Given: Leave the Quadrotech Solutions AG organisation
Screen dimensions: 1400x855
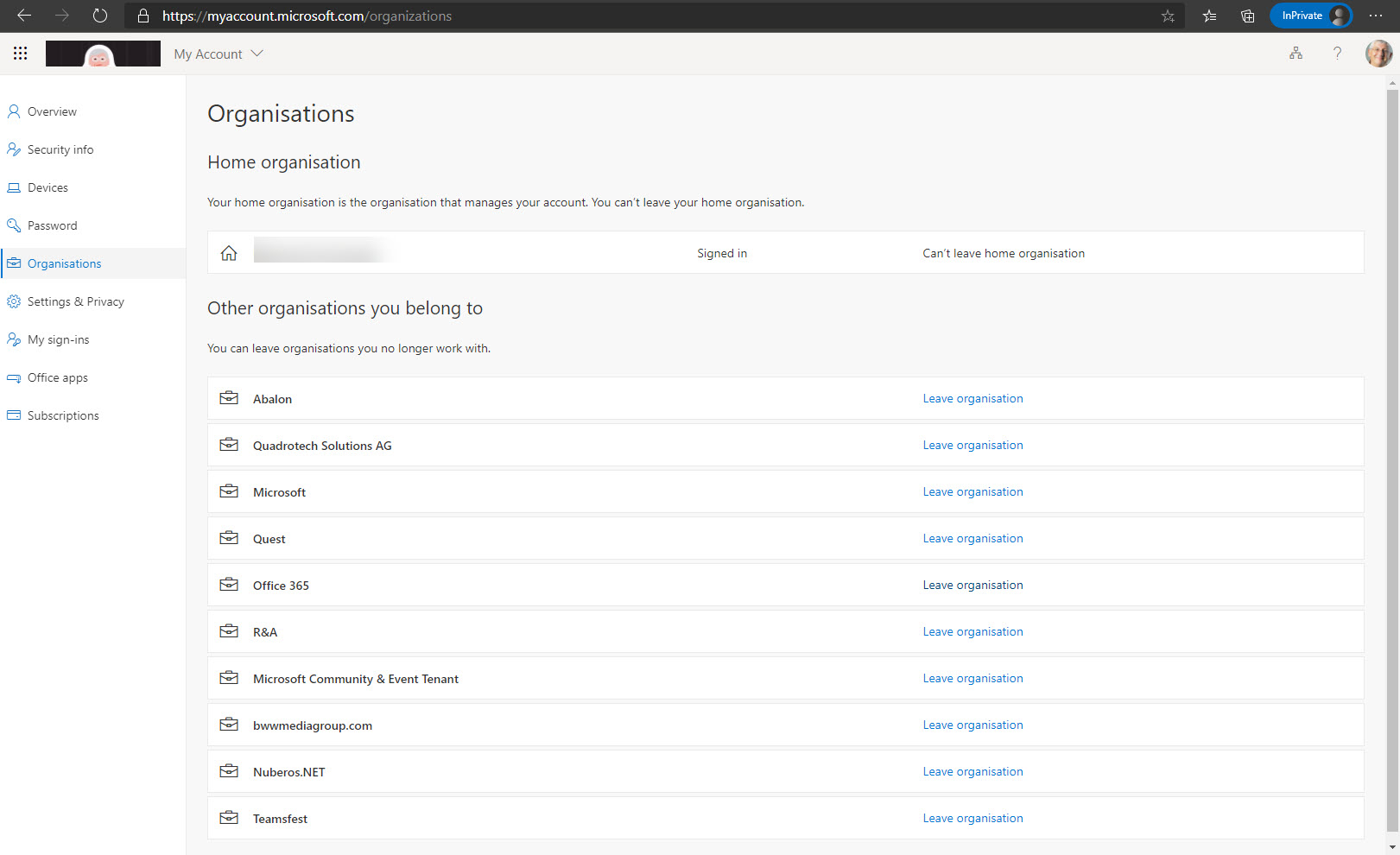Looking at the screenshot, I should point(972,445).
